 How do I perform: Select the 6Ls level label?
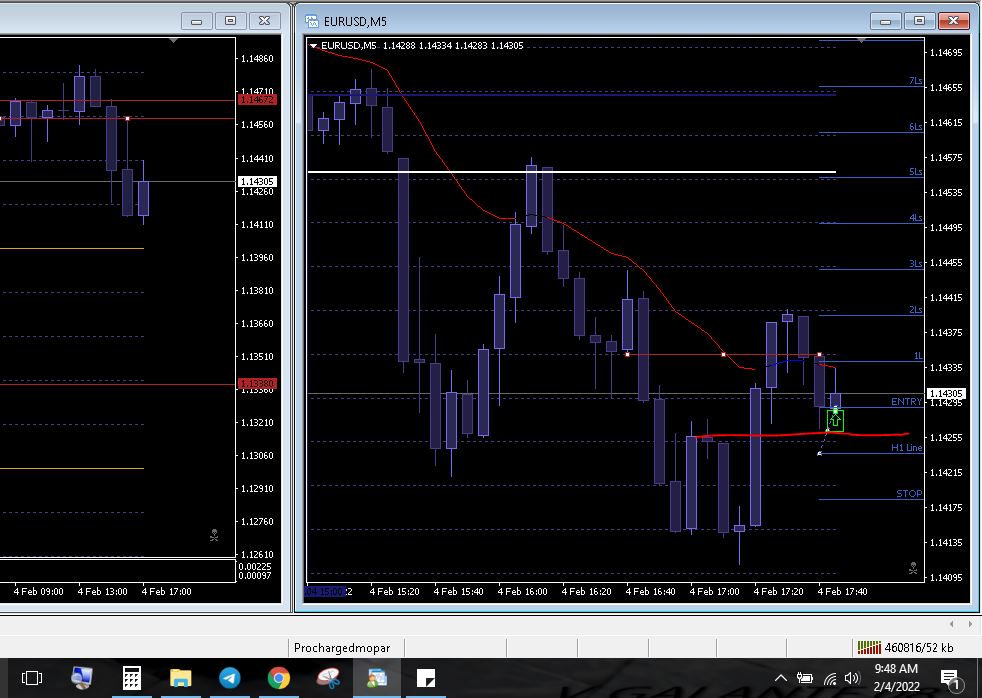click(915, 126)
